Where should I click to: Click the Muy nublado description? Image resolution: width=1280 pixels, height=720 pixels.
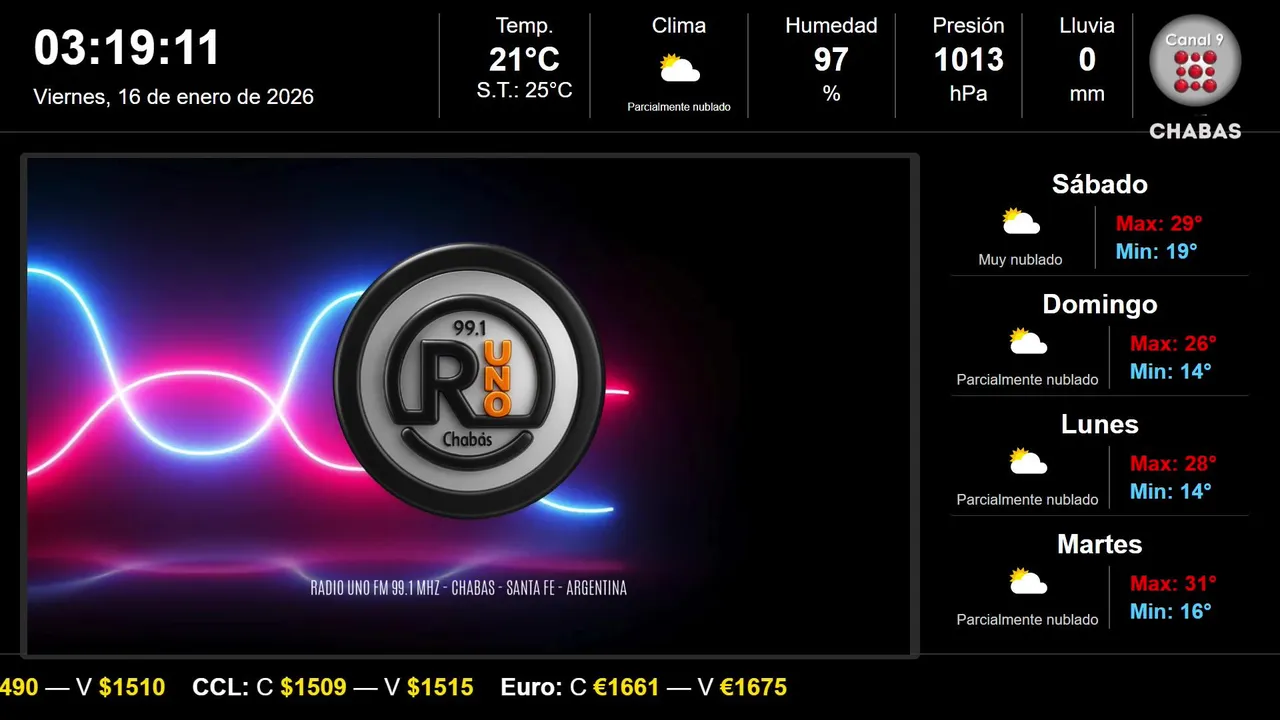tap(1020, 260)
